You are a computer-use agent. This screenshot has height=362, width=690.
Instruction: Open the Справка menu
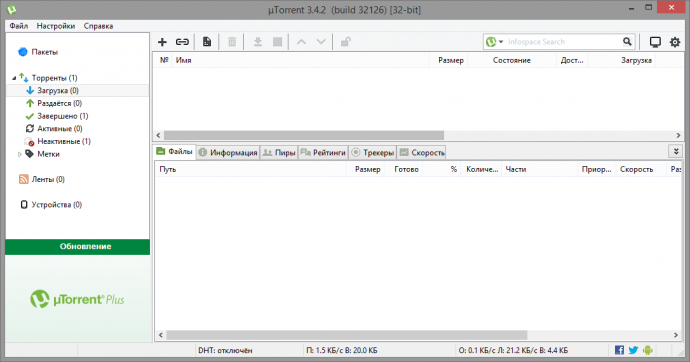tap(98, 26)
